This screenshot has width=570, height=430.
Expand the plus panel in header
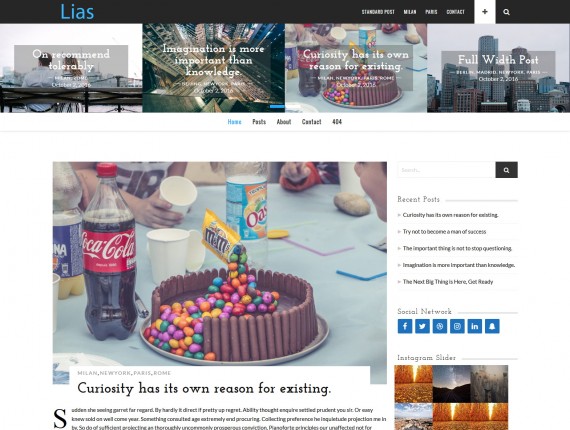(x=485, y=12)
